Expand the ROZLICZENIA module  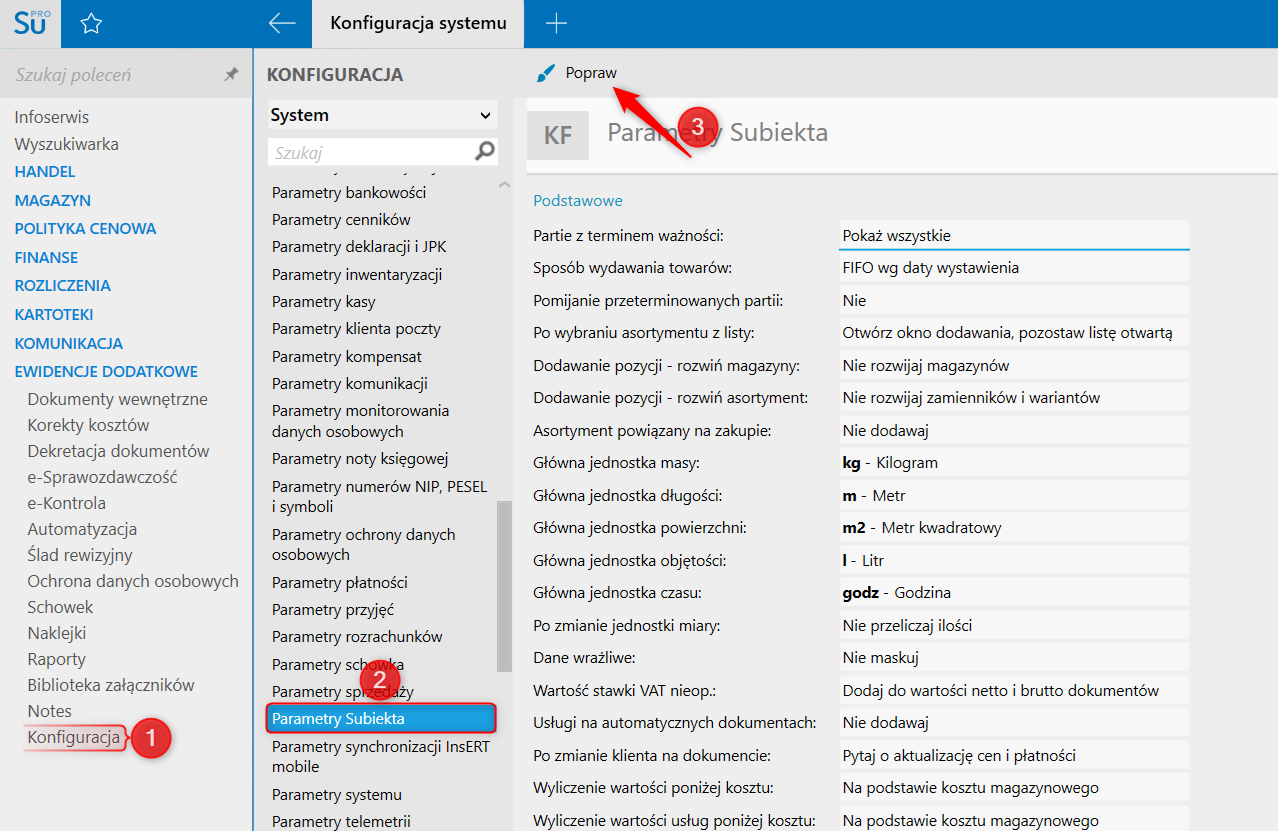[62, 286]
